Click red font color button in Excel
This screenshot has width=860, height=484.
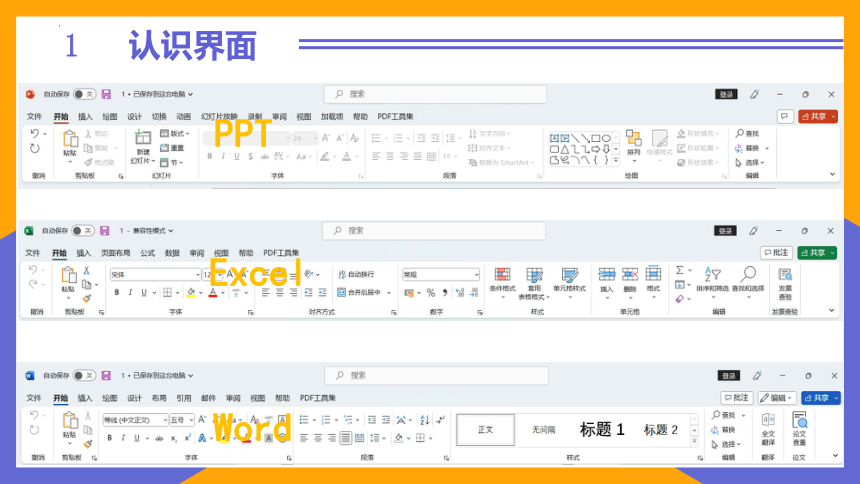(x=213, y=292)
